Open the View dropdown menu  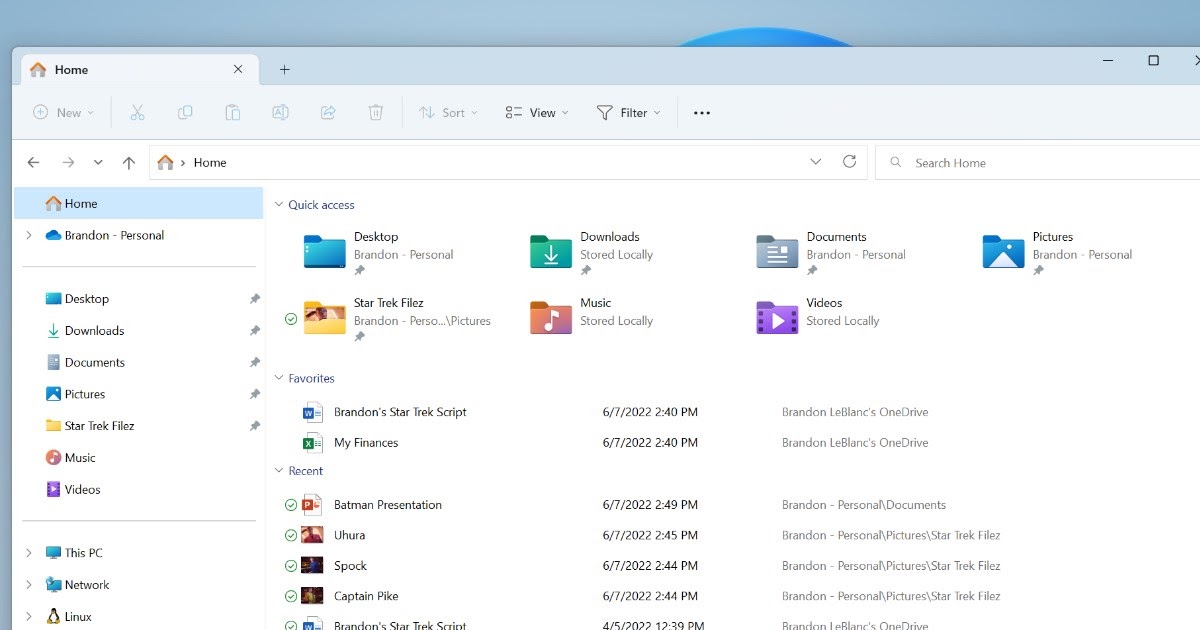coord(537,113)
